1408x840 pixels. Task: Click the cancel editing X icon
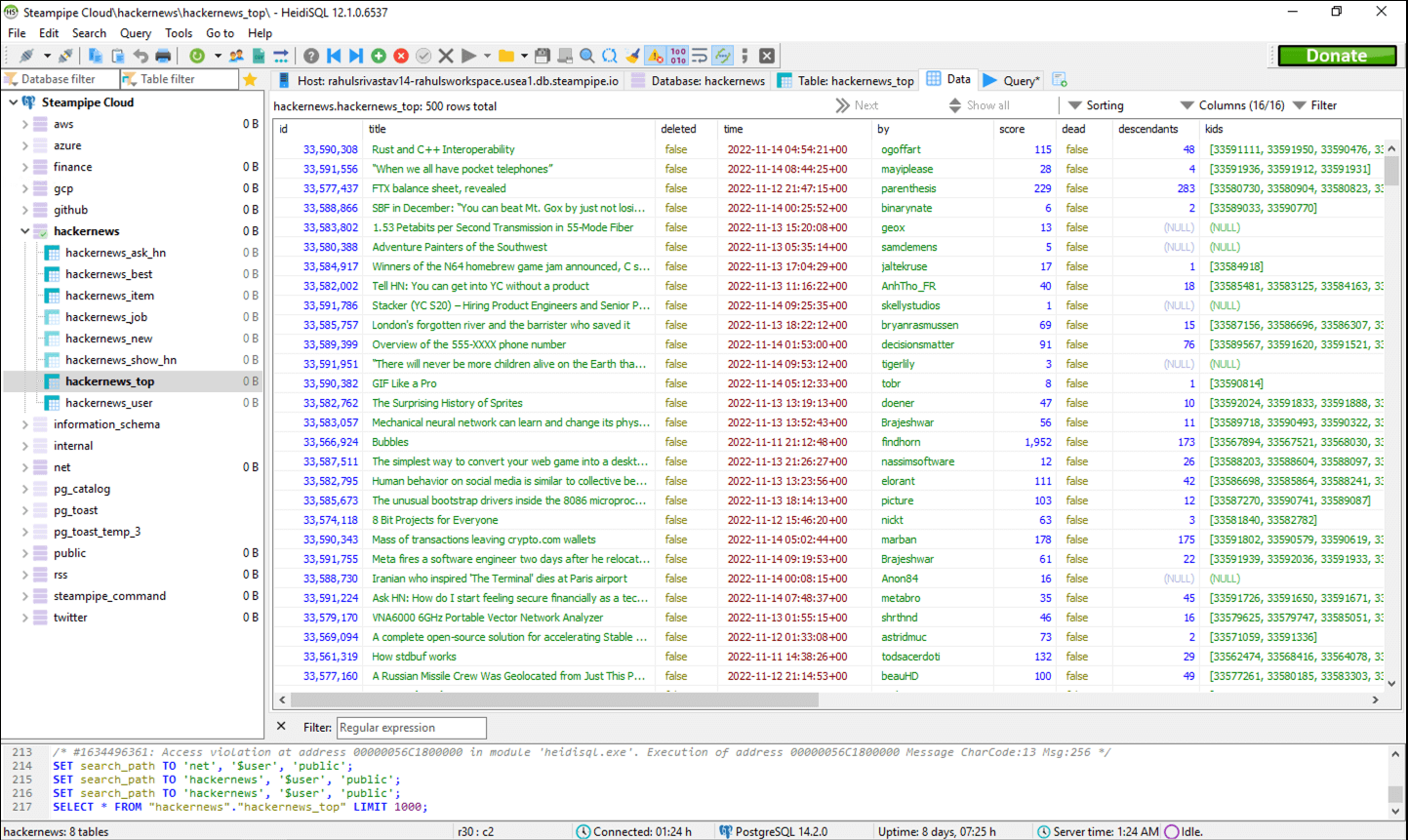tap(446, 56)
